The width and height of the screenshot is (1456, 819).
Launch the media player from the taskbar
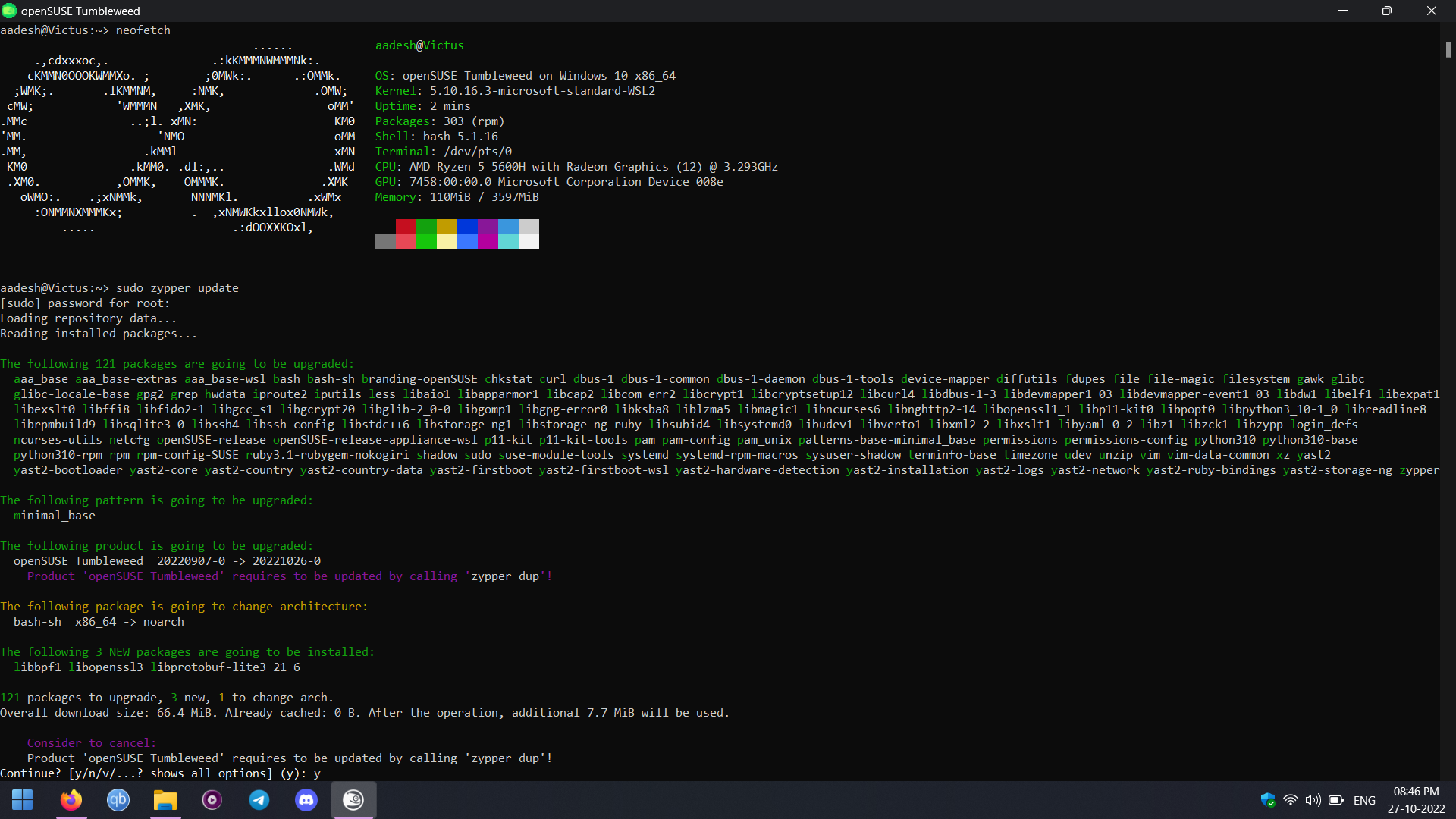tap(212, 800)
